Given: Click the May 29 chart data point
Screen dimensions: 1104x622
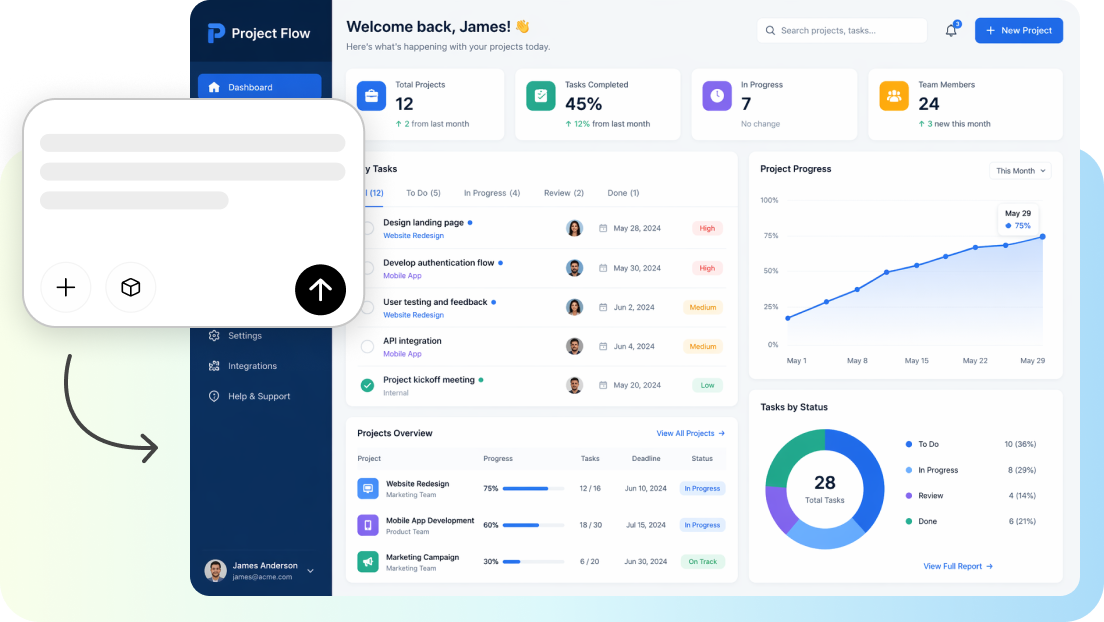Looking at the screenshot, I should (1043, 237).
